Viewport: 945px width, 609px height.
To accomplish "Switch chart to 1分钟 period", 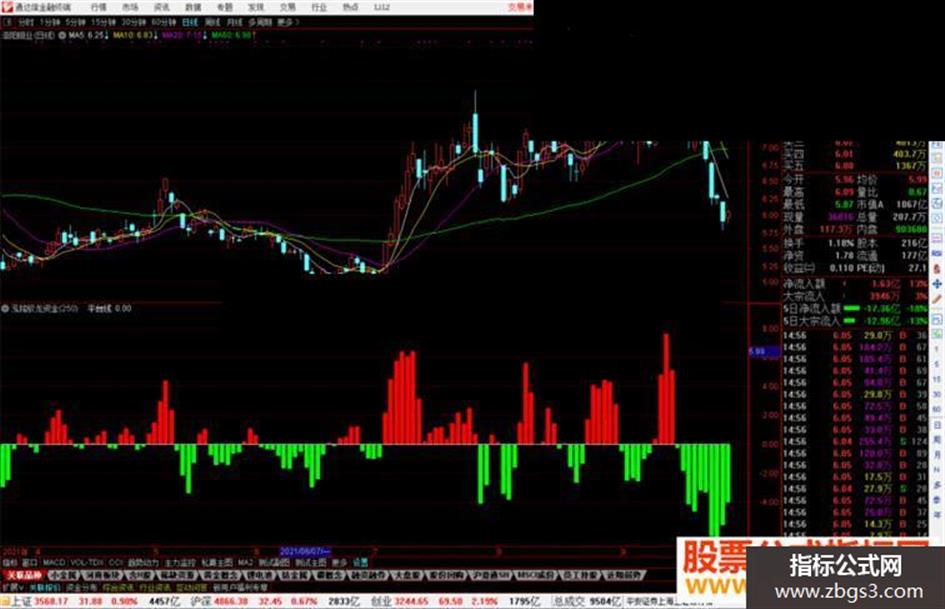I will click(50, 22).
